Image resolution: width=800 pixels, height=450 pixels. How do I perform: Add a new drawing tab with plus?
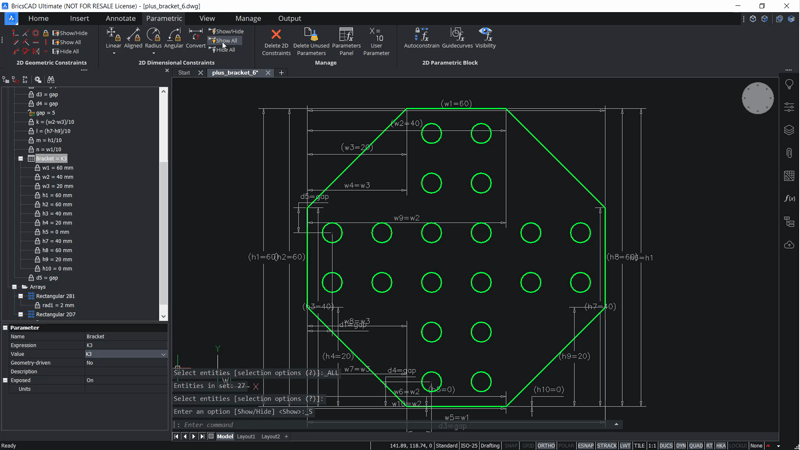tap(281, 72)
